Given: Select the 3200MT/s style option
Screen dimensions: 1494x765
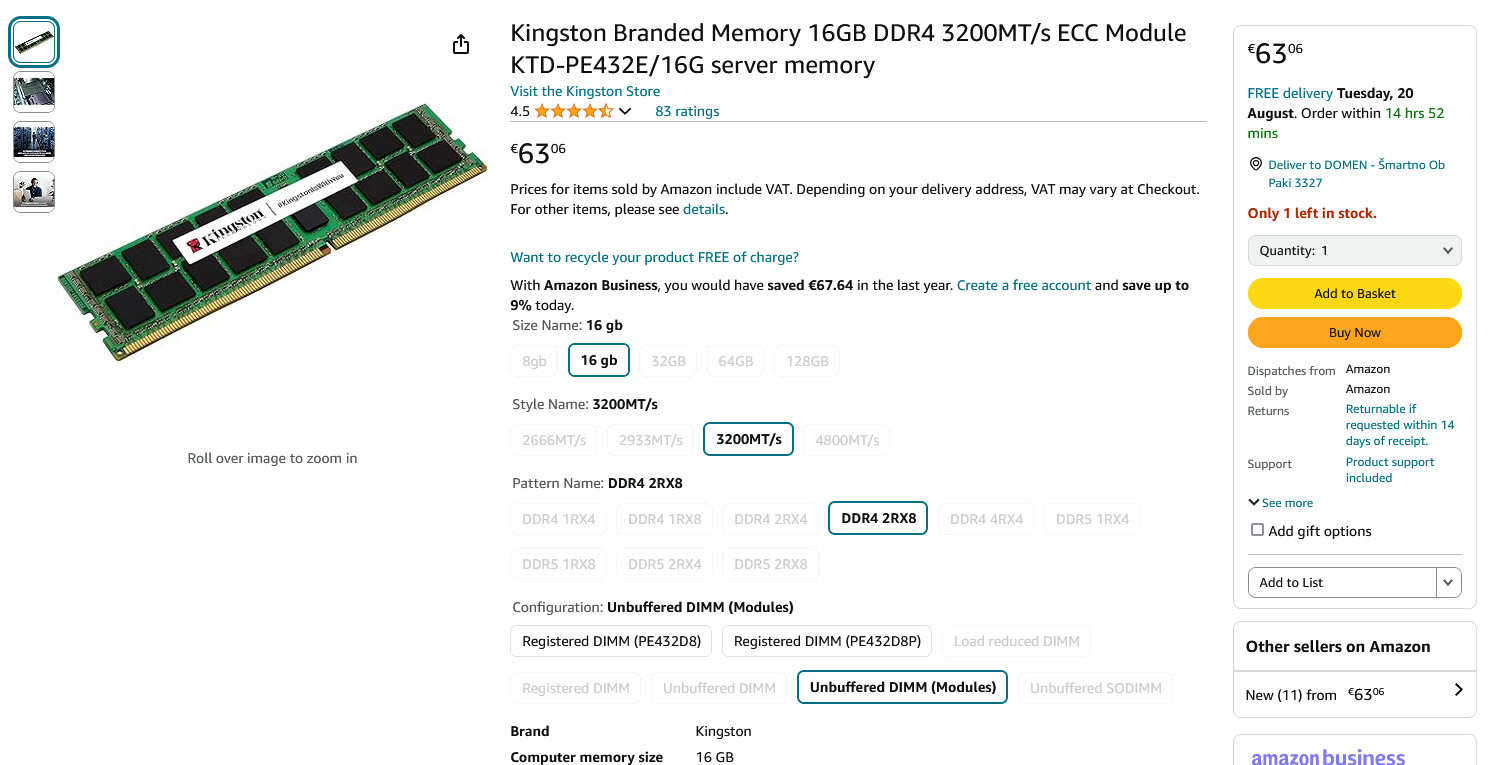Looking at the screenshot, I should [748, 439].
